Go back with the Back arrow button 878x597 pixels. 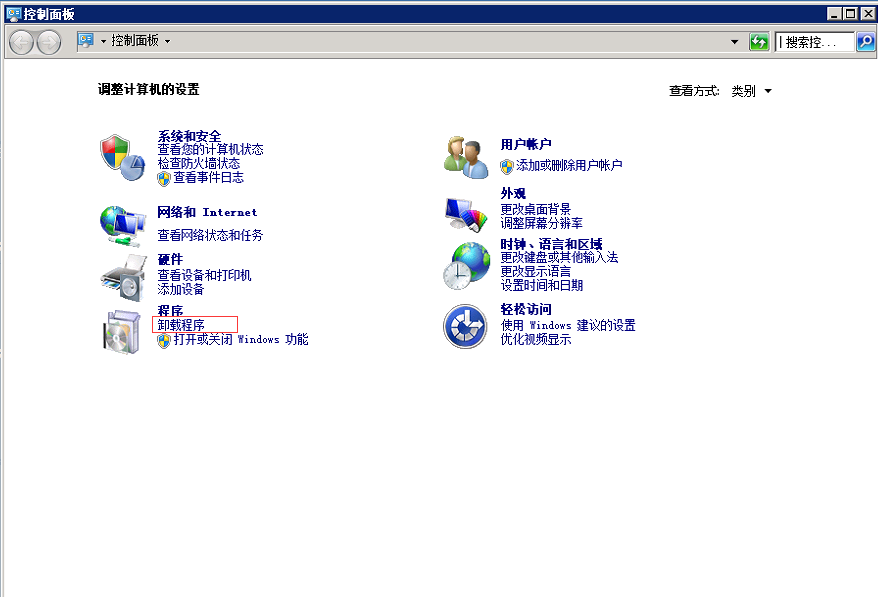coord(21,42)
